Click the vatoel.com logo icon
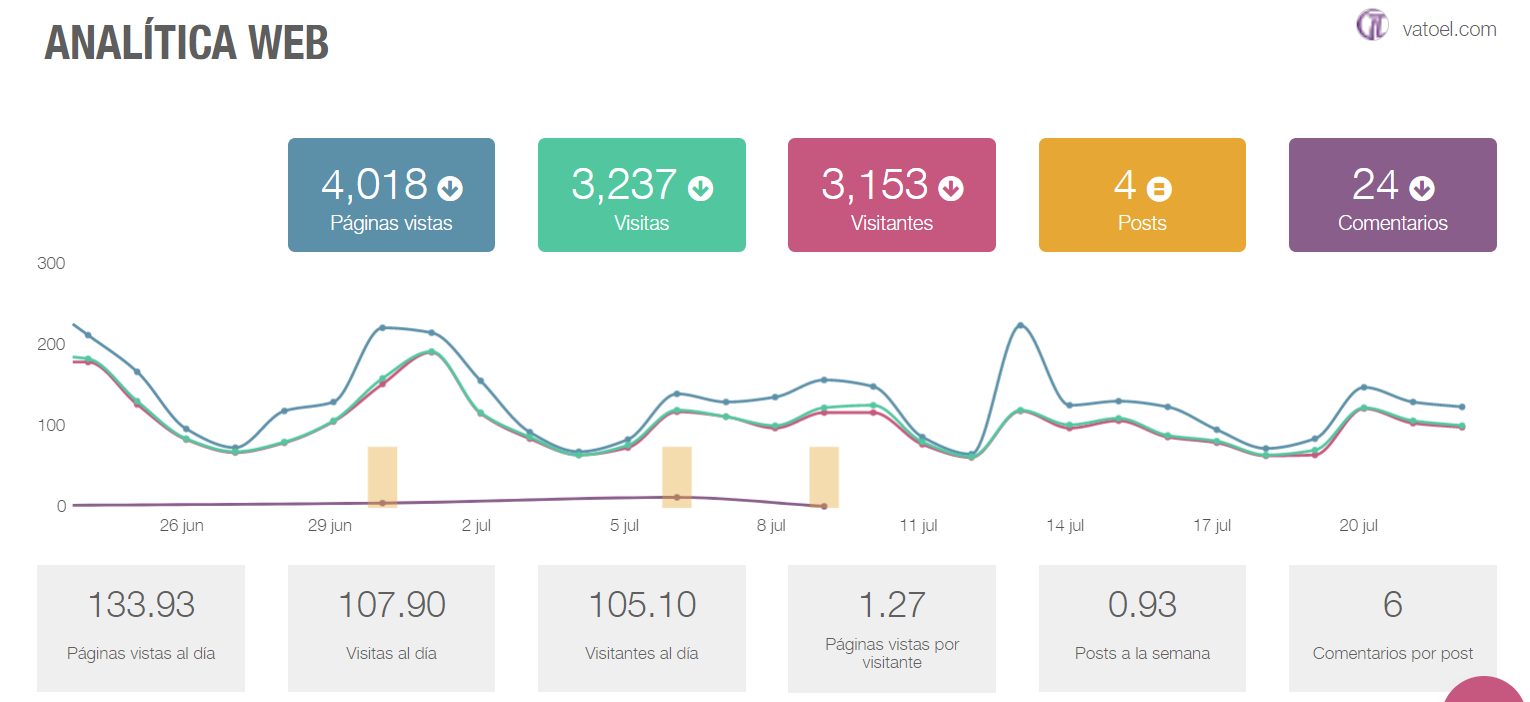This screenshot has height=702, width=1530. coord(1373,25)
